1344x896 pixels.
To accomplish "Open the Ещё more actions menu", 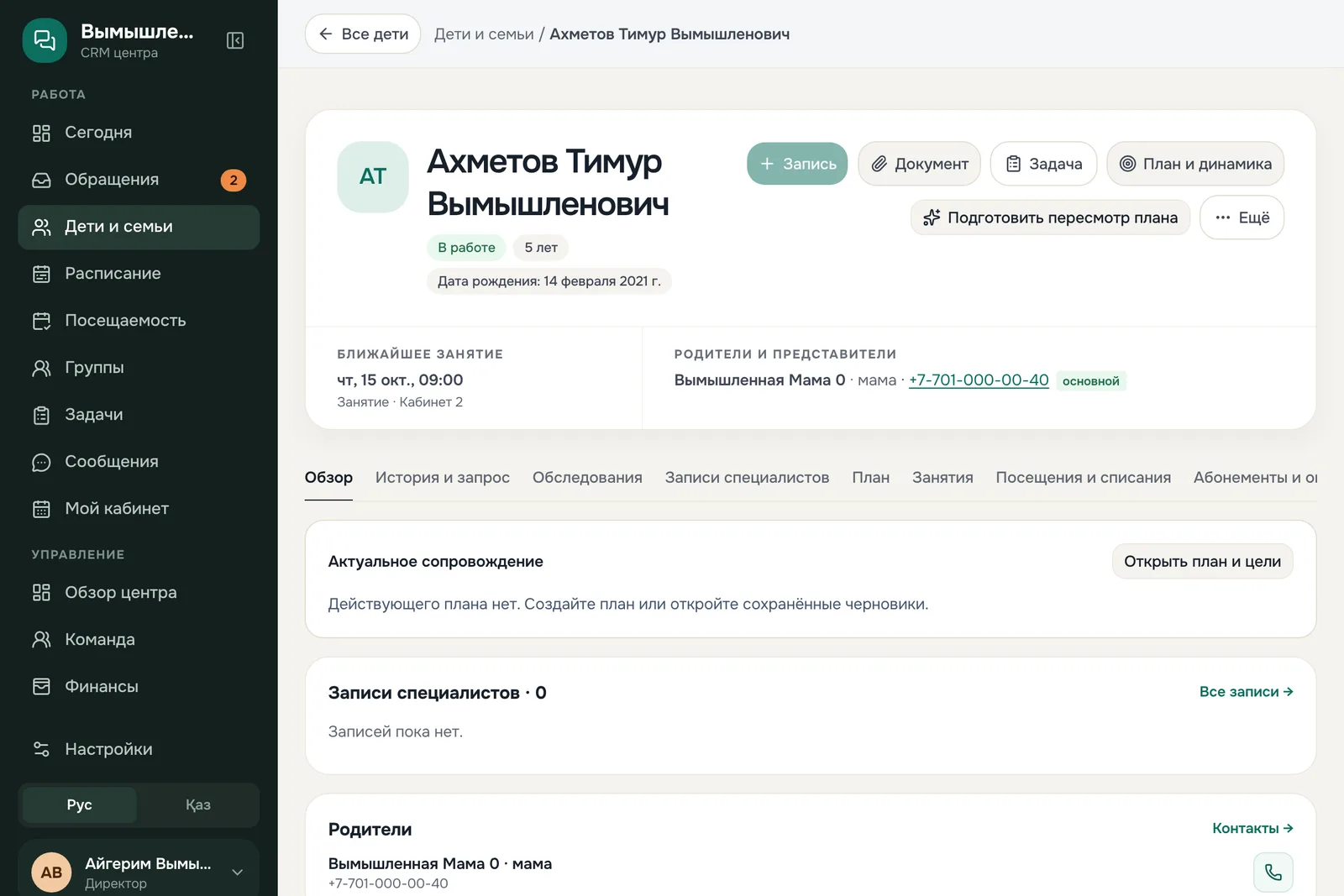I will coord(1242,217).
